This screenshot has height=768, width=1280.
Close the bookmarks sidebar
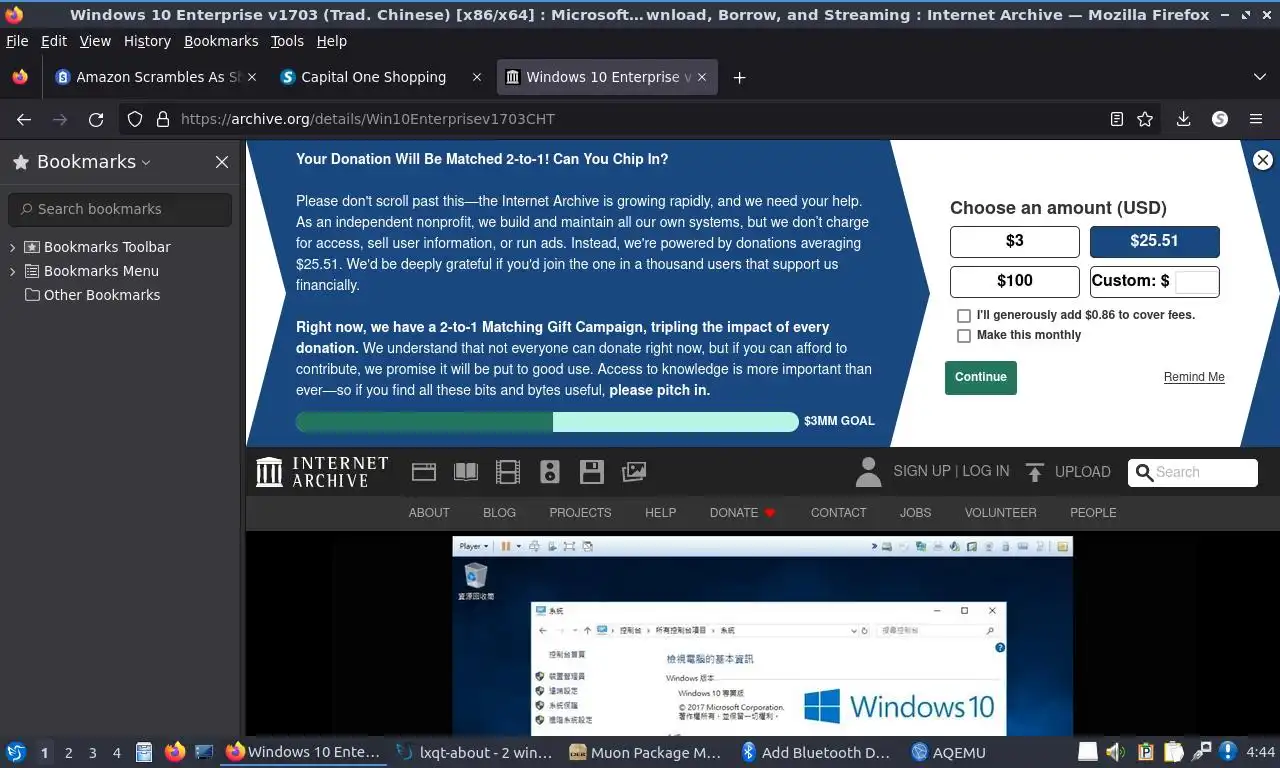pos(222,162)
